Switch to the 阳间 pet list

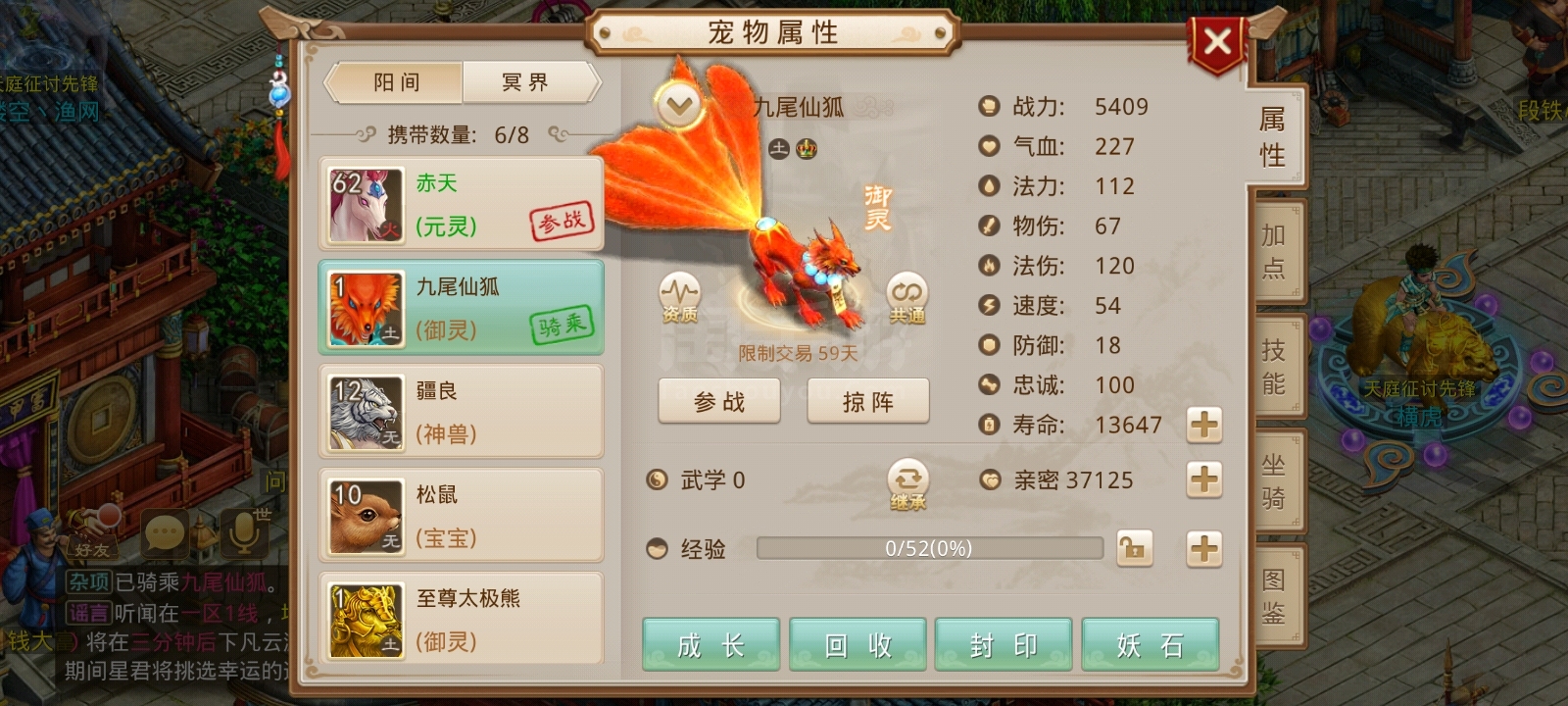point(395,82)
